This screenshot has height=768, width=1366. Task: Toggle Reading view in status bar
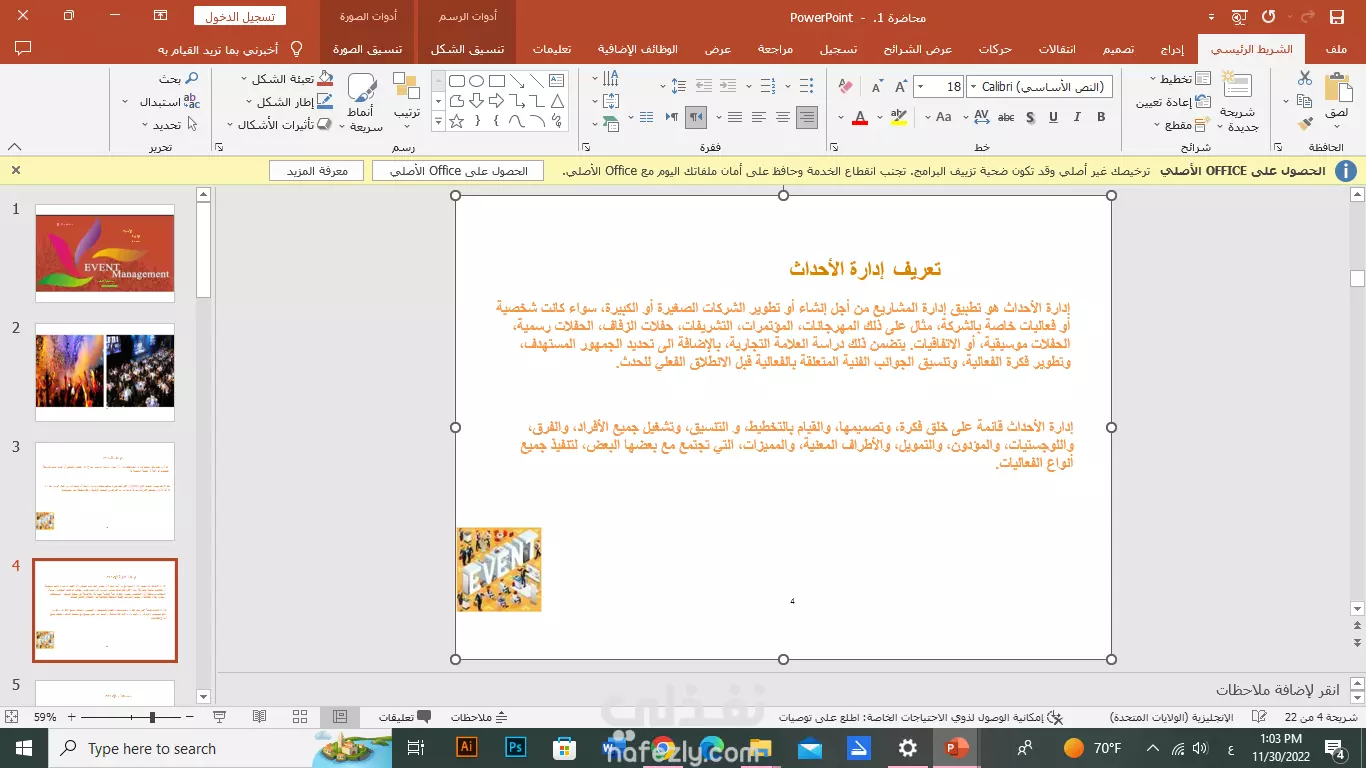259,717
